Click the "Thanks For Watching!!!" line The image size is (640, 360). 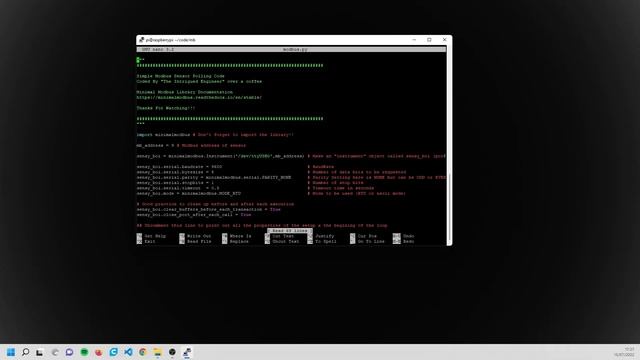(x=166, y=108)
